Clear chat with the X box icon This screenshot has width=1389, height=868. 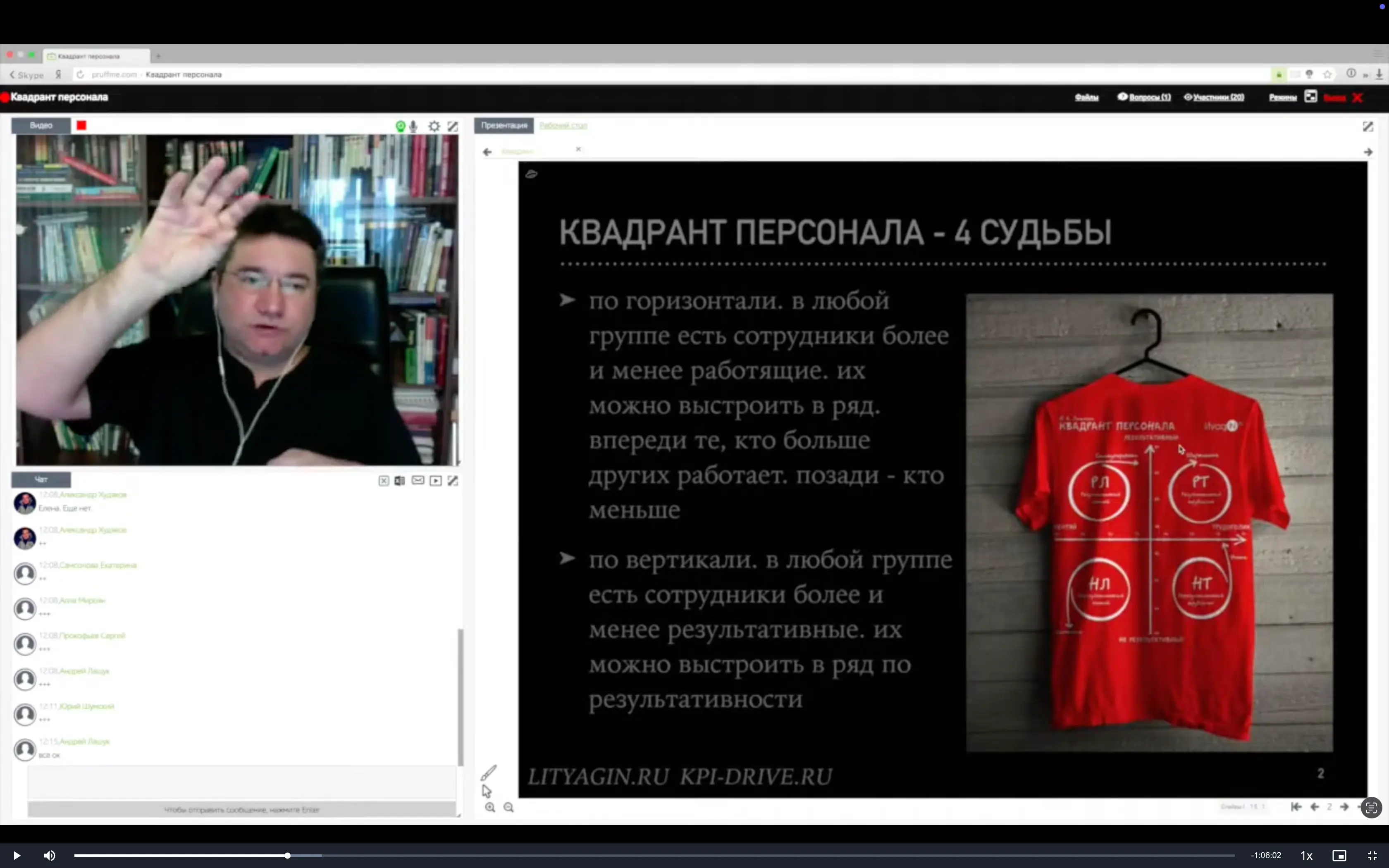pos(383,480)
